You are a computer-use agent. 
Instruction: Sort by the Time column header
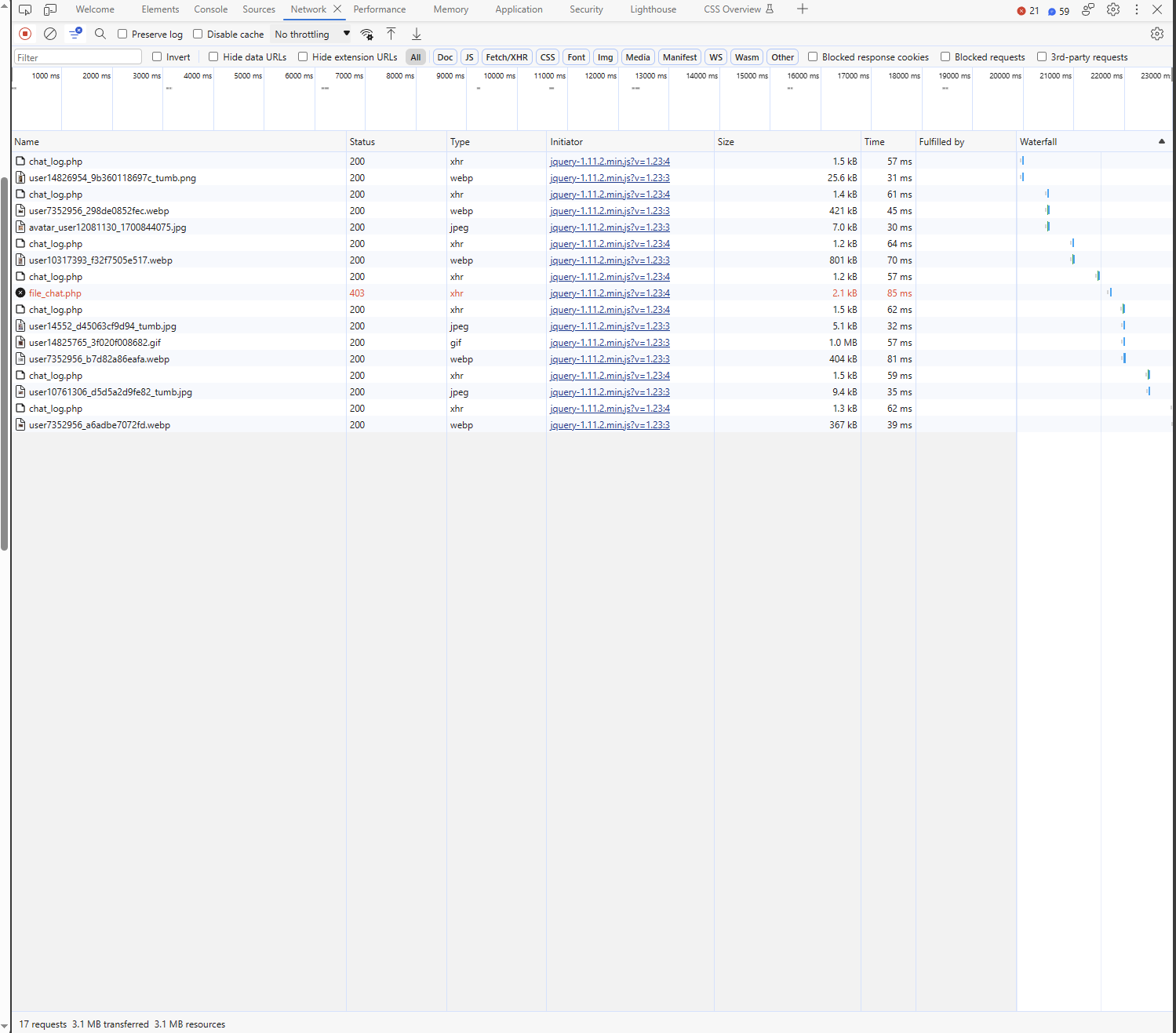click(888, 142)
